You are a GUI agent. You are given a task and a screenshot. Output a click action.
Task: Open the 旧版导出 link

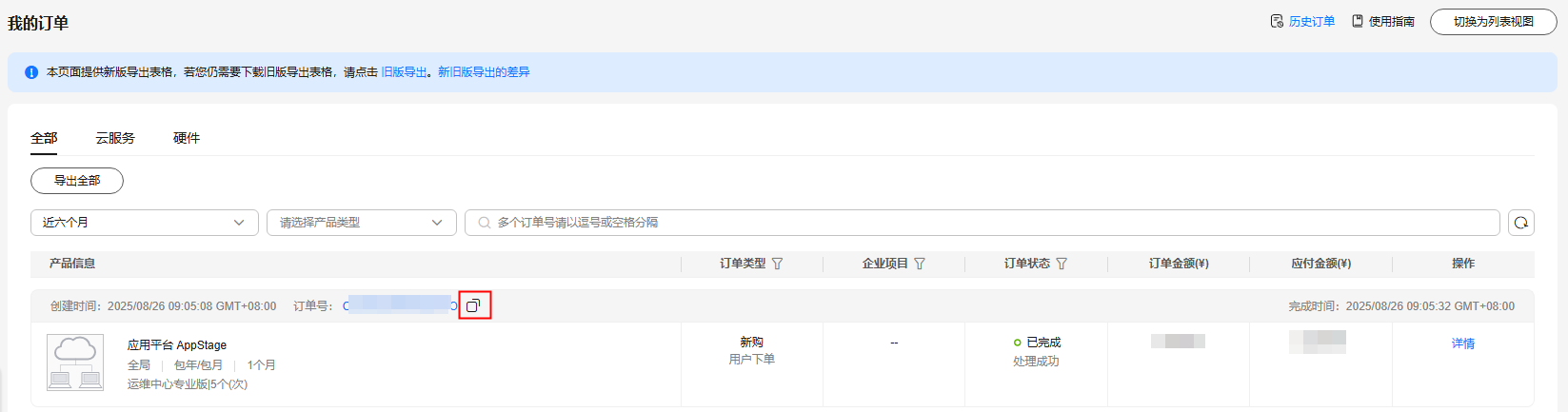tap(404, 72)
